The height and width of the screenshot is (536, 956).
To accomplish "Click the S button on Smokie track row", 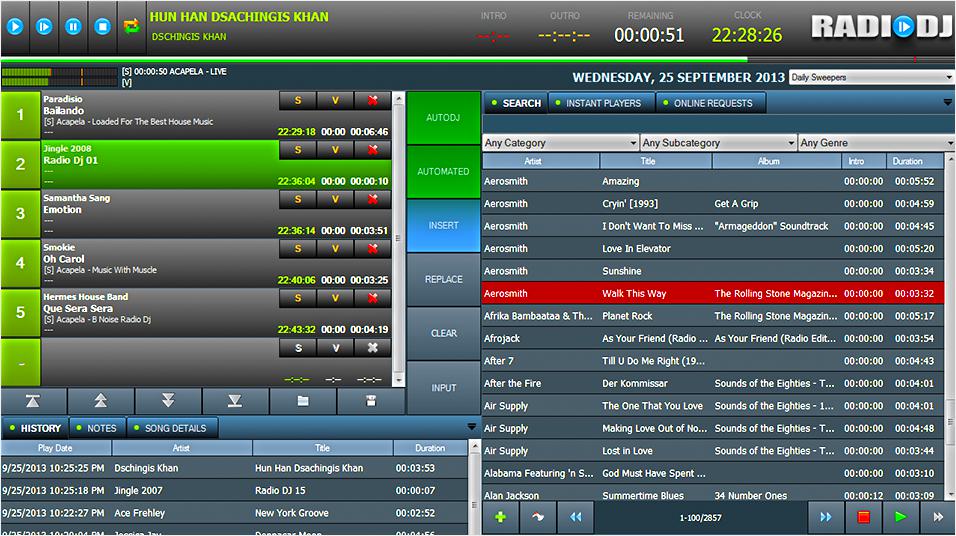I will pos(298,248).
